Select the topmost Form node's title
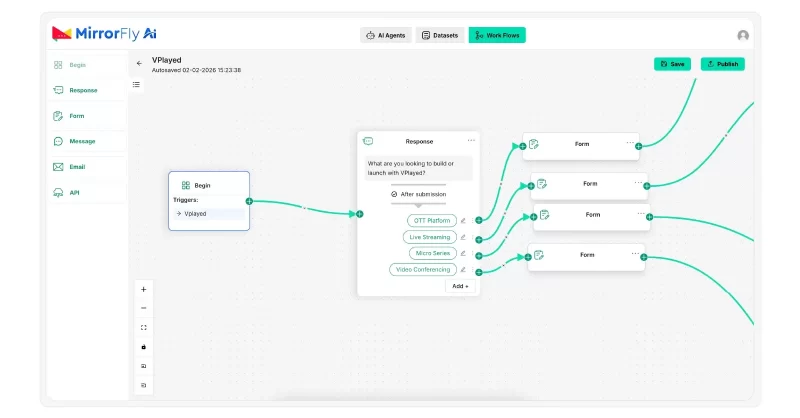 pyautogui.click(x=582, y=144)
